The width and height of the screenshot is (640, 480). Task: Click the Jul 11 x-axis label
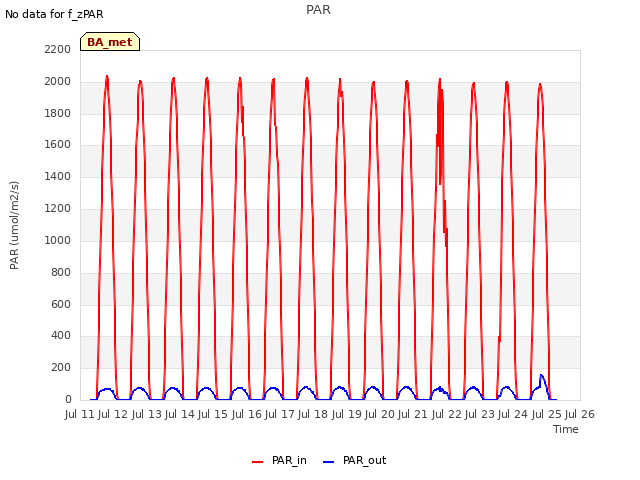click(x=80, y=414)
